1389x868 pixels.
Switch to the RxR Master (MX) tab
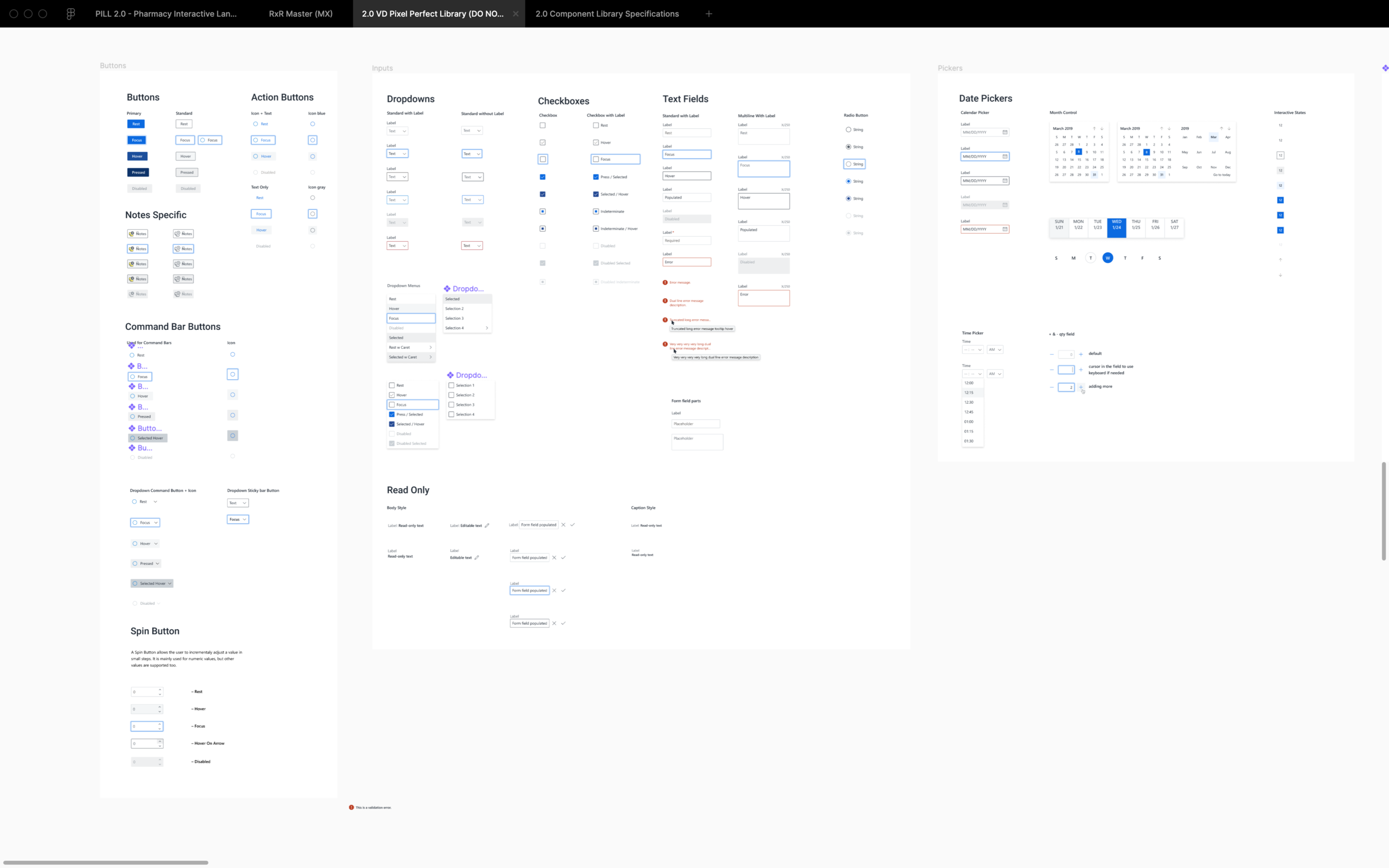(301, 14)
